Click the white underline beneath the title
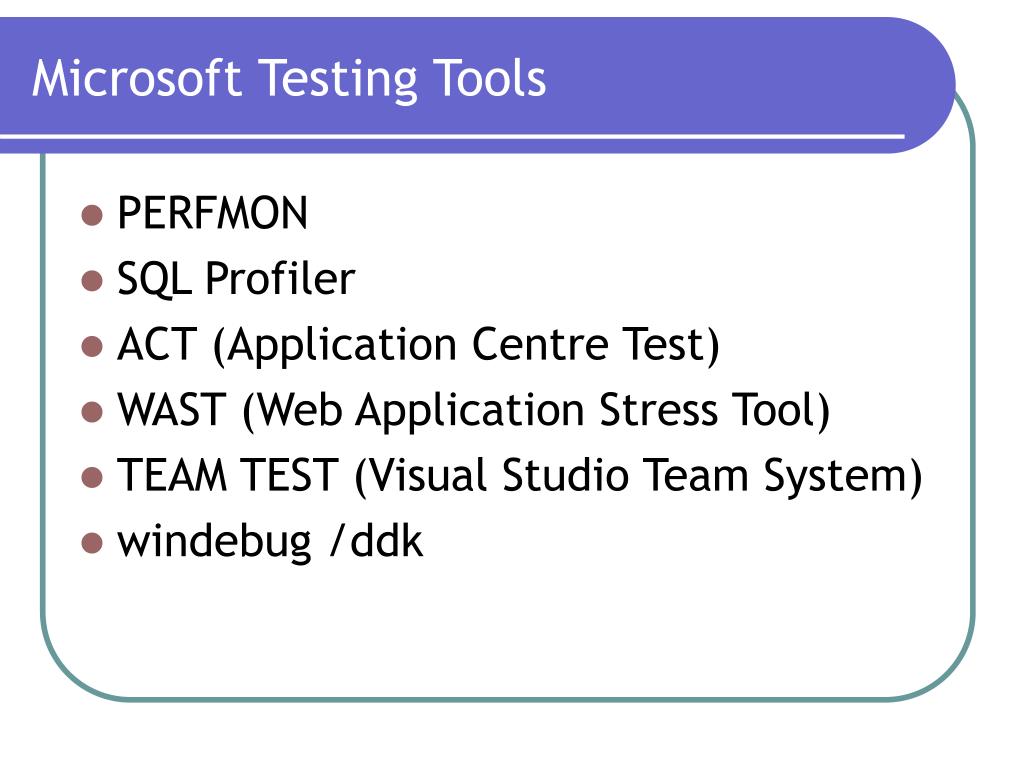This screenshot has height=768, width=1024. (x=452, y=136)
